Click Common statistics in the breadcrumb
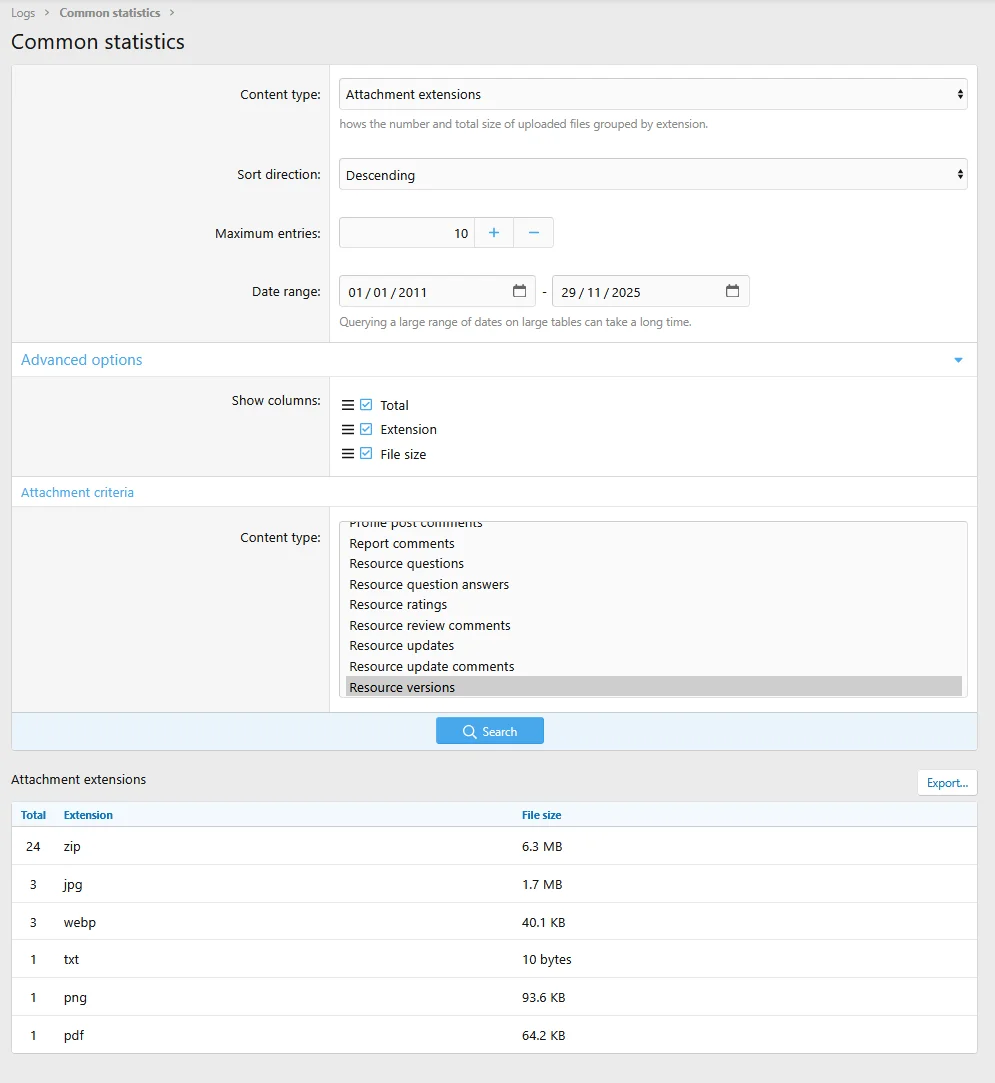Image resolution: width=995 pixels, height=1083 pixels. (x=109, y=12)
